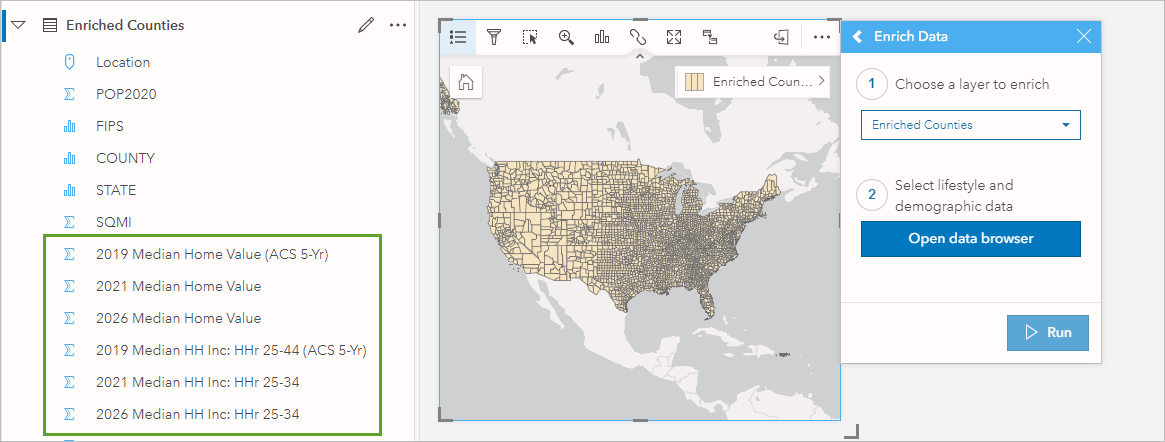Select the SQMI field
This screenshot has width=1165, height=442.
tap(114, 222)
